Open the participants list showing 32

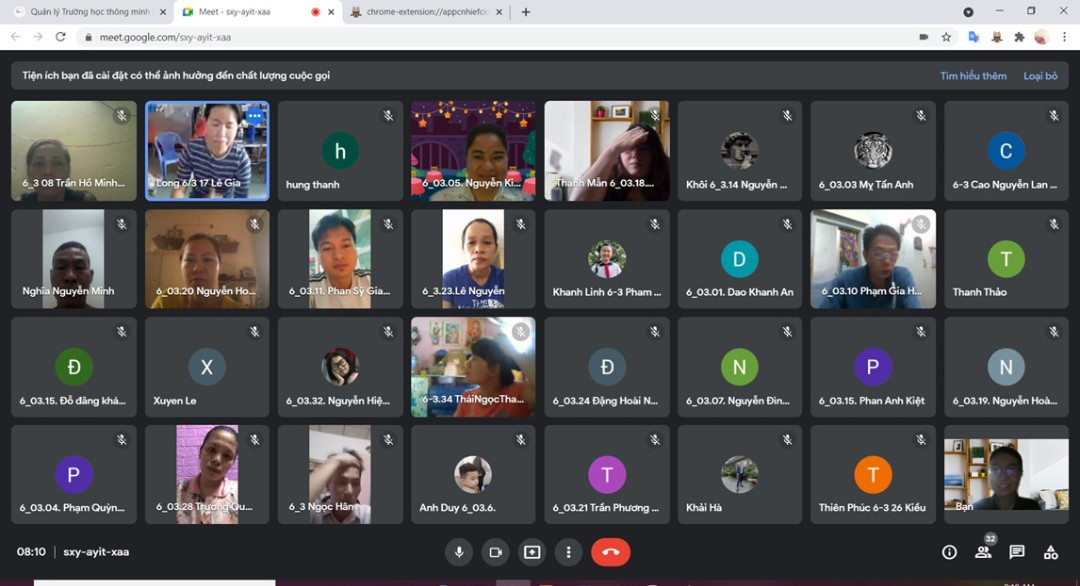(x=984, y=552)
